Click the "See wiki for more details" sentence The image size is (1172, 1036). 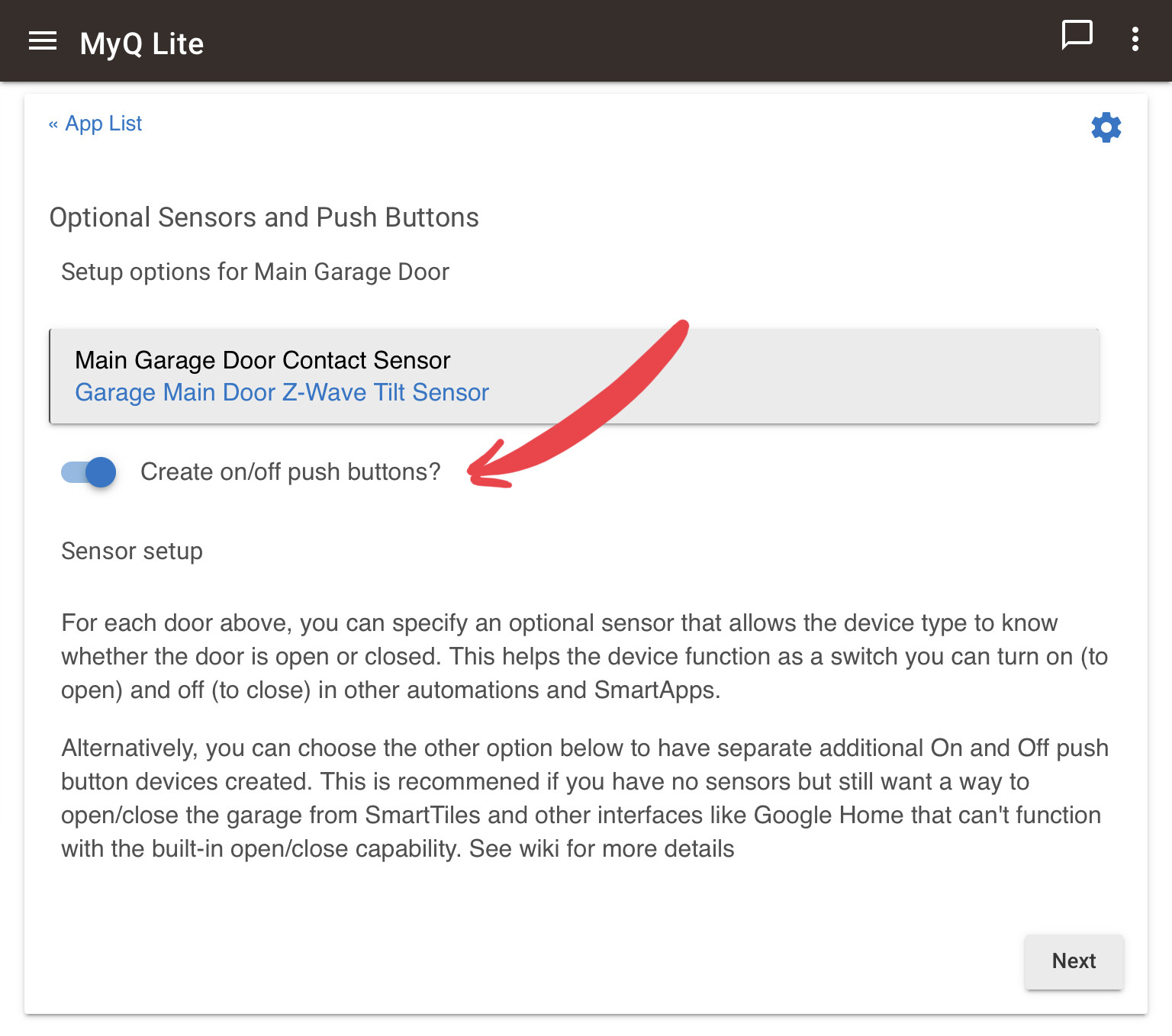601,849
